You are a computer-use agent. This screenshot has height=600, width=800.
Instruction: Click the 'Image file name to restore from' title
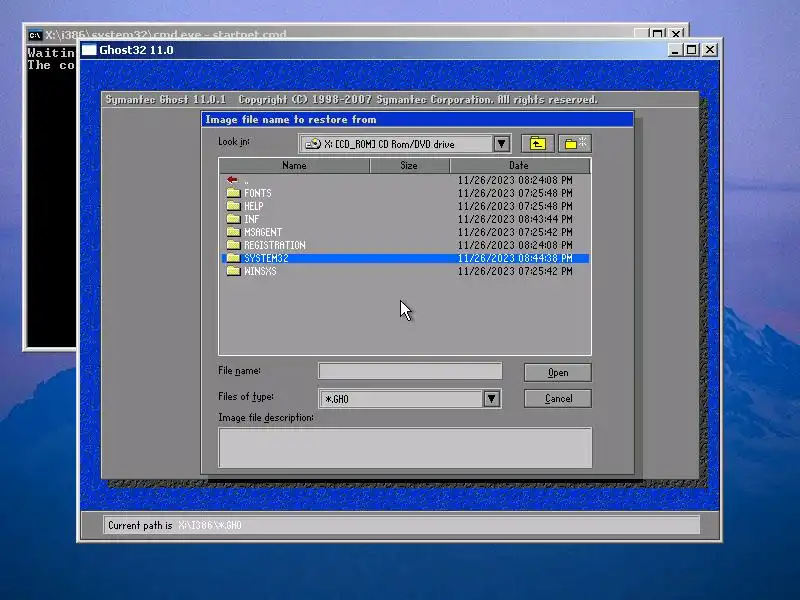pos(291,119)
